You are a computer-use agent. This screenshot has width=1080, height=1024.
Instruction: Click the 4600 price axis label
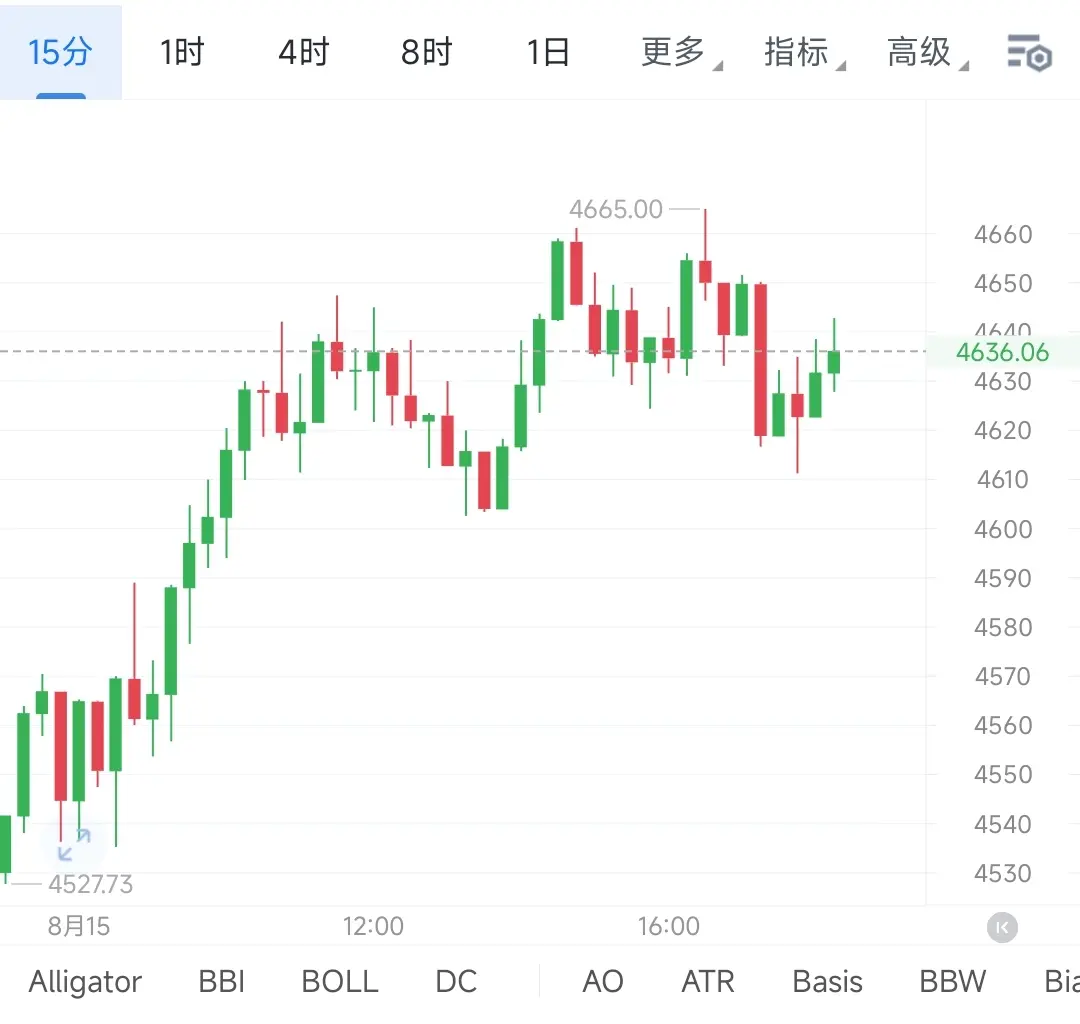coord(1003,529)
